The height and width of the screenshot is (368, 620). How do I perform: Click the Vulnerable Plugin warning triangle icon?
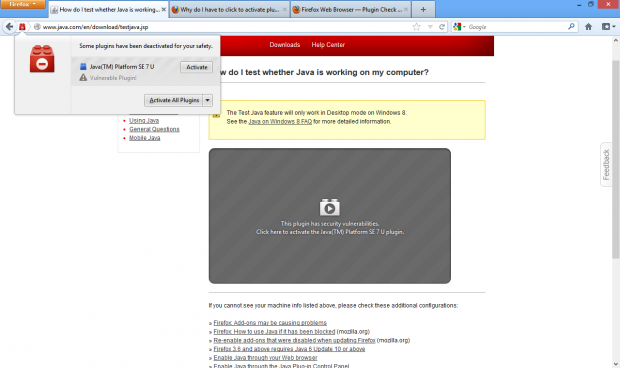click(x=83, y=77)
